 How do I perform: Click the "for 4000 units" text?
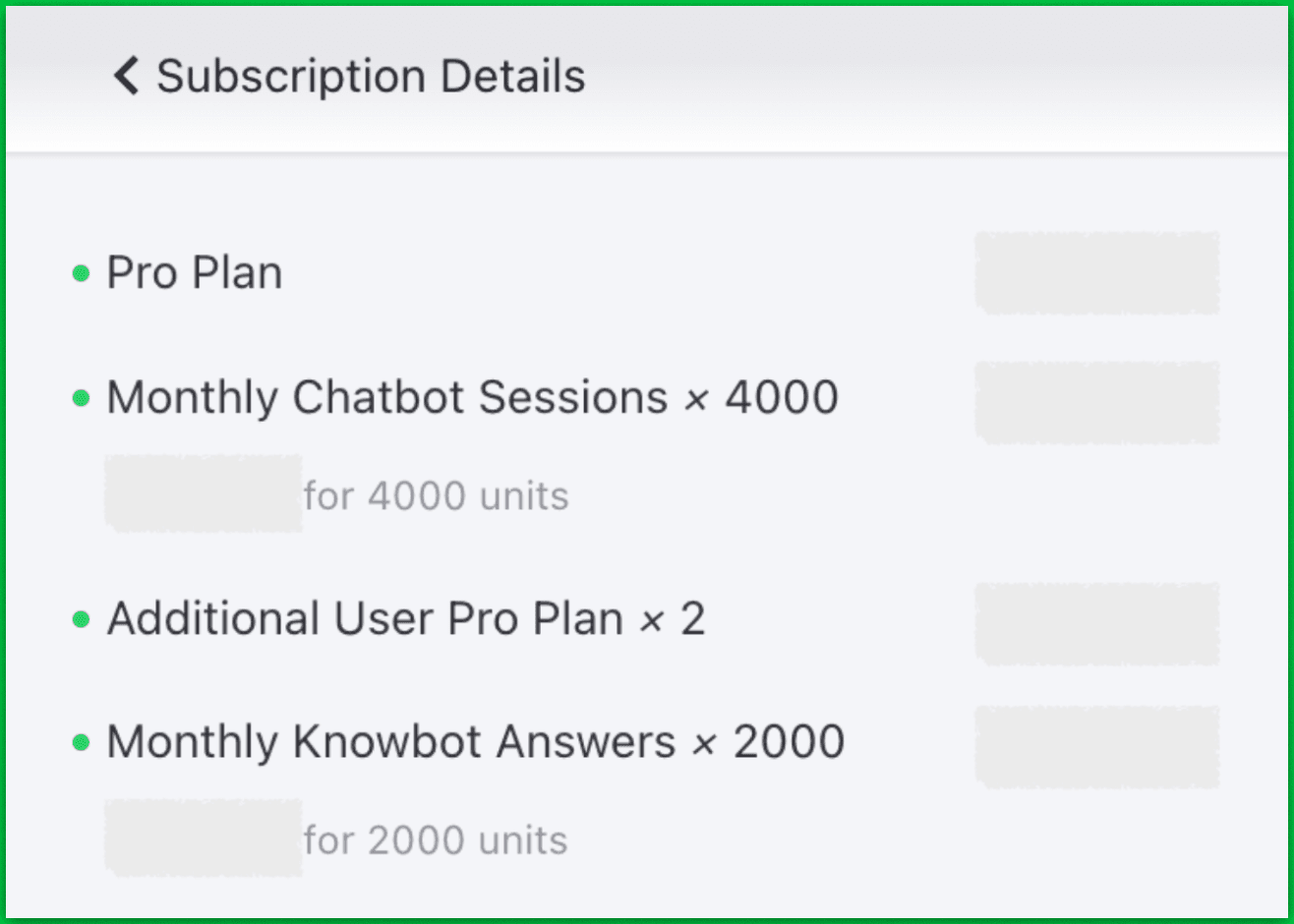click(x=436, y=496)
